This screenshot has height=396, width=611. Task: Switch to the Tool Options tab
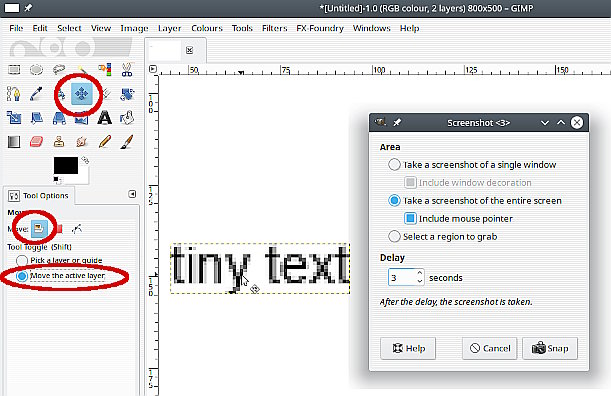[39, 195]
